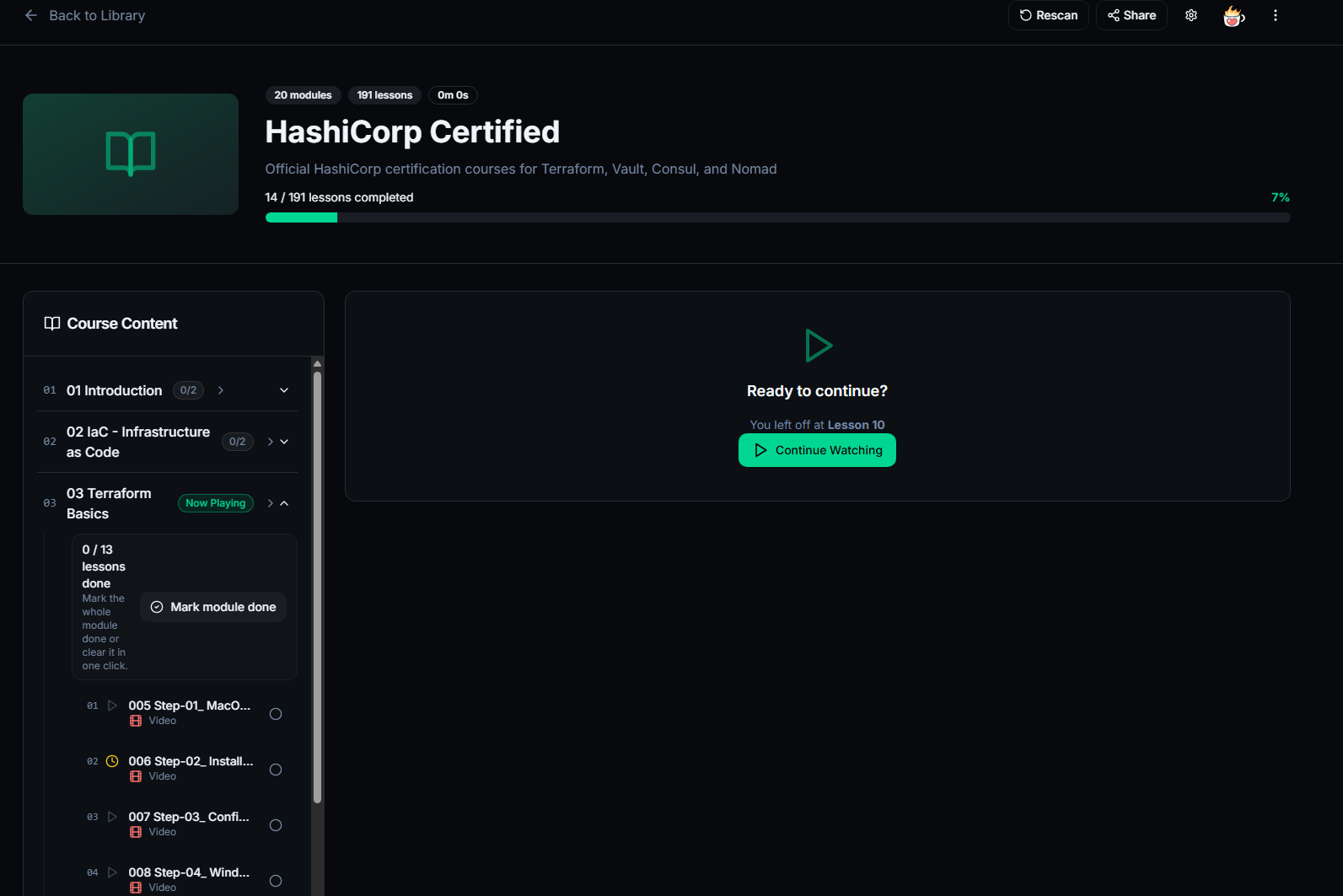Click scroll up arrow in course list
Screen dimensions: 1343x896
coord(318,363)
